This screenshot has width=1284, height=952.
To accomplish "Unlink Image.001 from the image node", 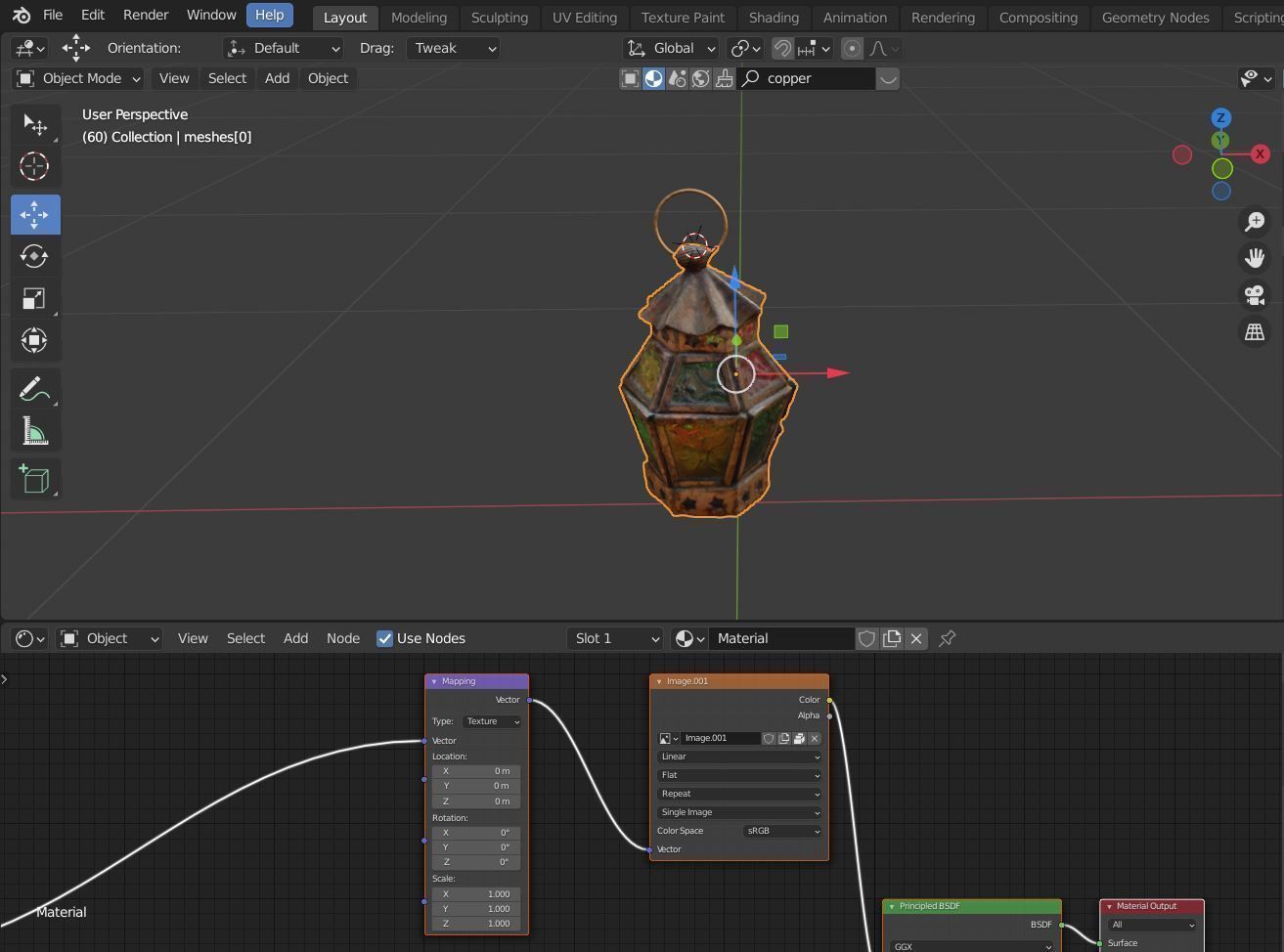I will click(814, 738).
